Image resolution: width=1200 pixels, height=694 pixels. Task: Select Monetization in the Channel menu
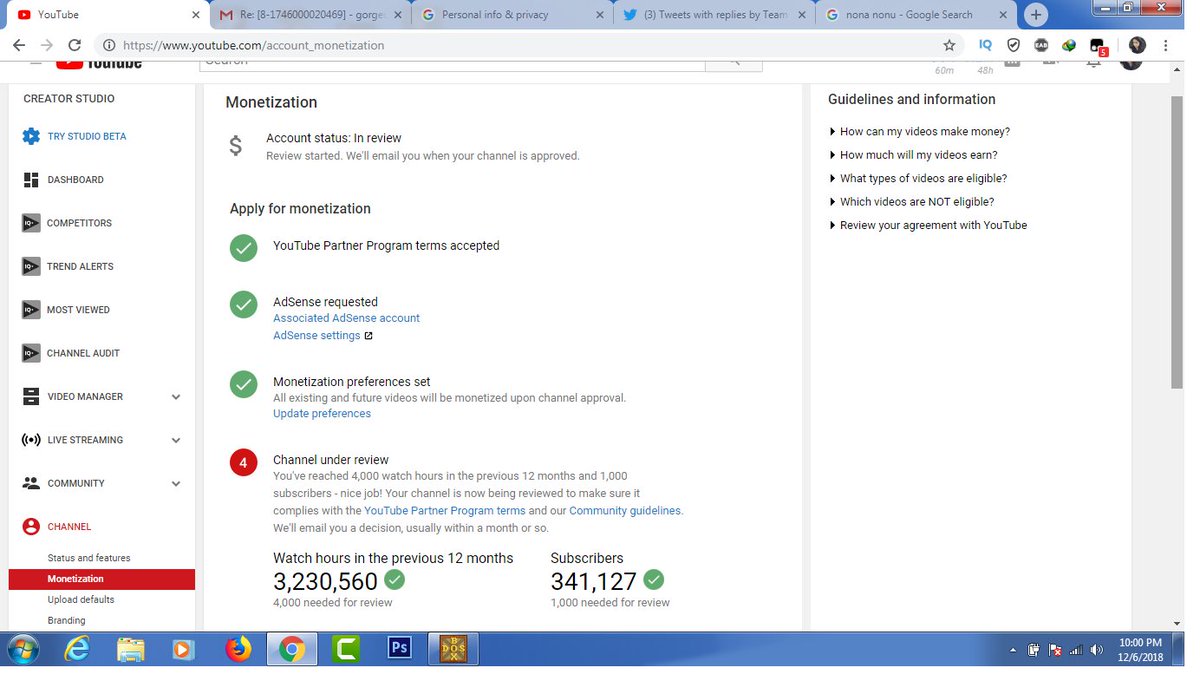click(x=102, y=579)
